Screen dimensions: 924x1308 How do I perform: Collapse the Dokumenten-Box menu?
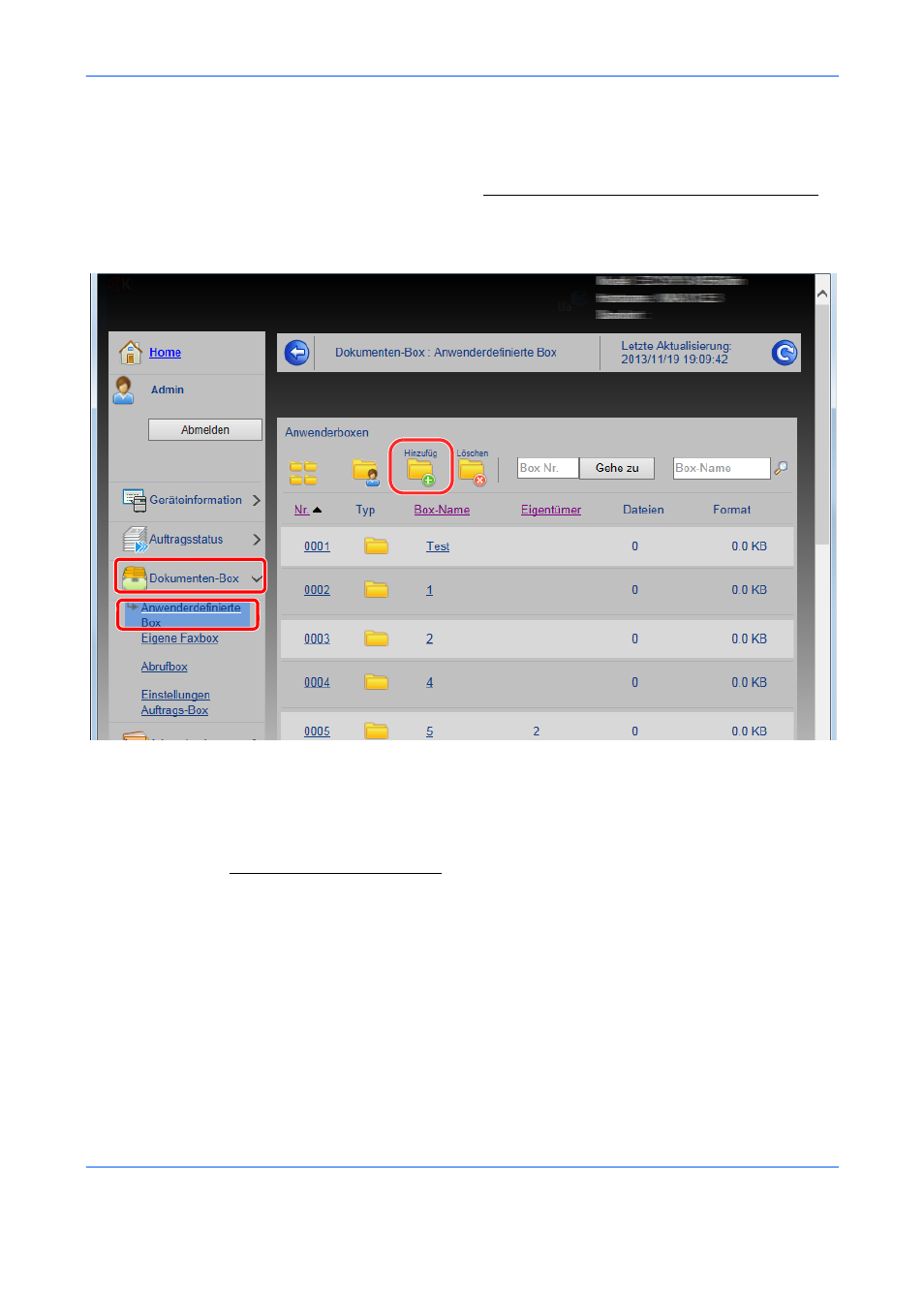tap(256, 578)
